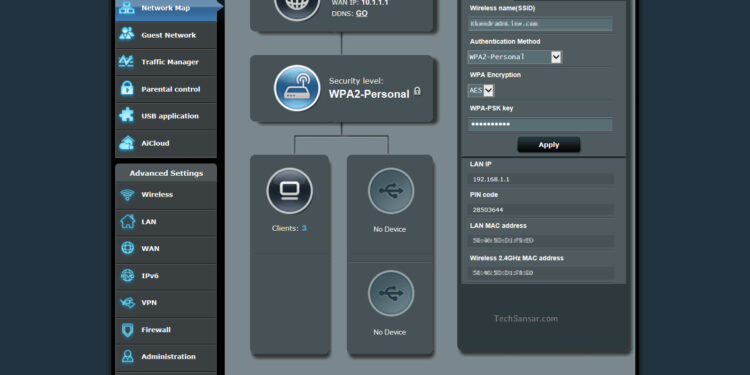Viewport: 750px width, 375px height.
Task: Open the Traffic Manager menu item
Action: pyautogui.click(x=166, y=62)
